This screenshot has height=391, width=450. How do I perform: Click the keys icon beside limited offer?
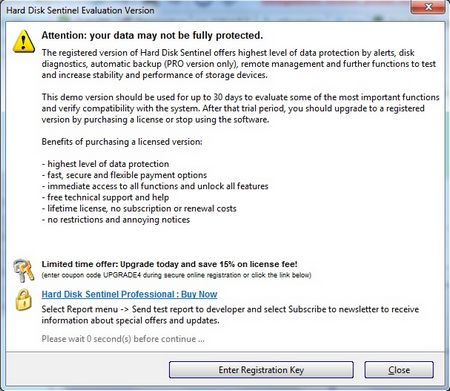(24, 270)
